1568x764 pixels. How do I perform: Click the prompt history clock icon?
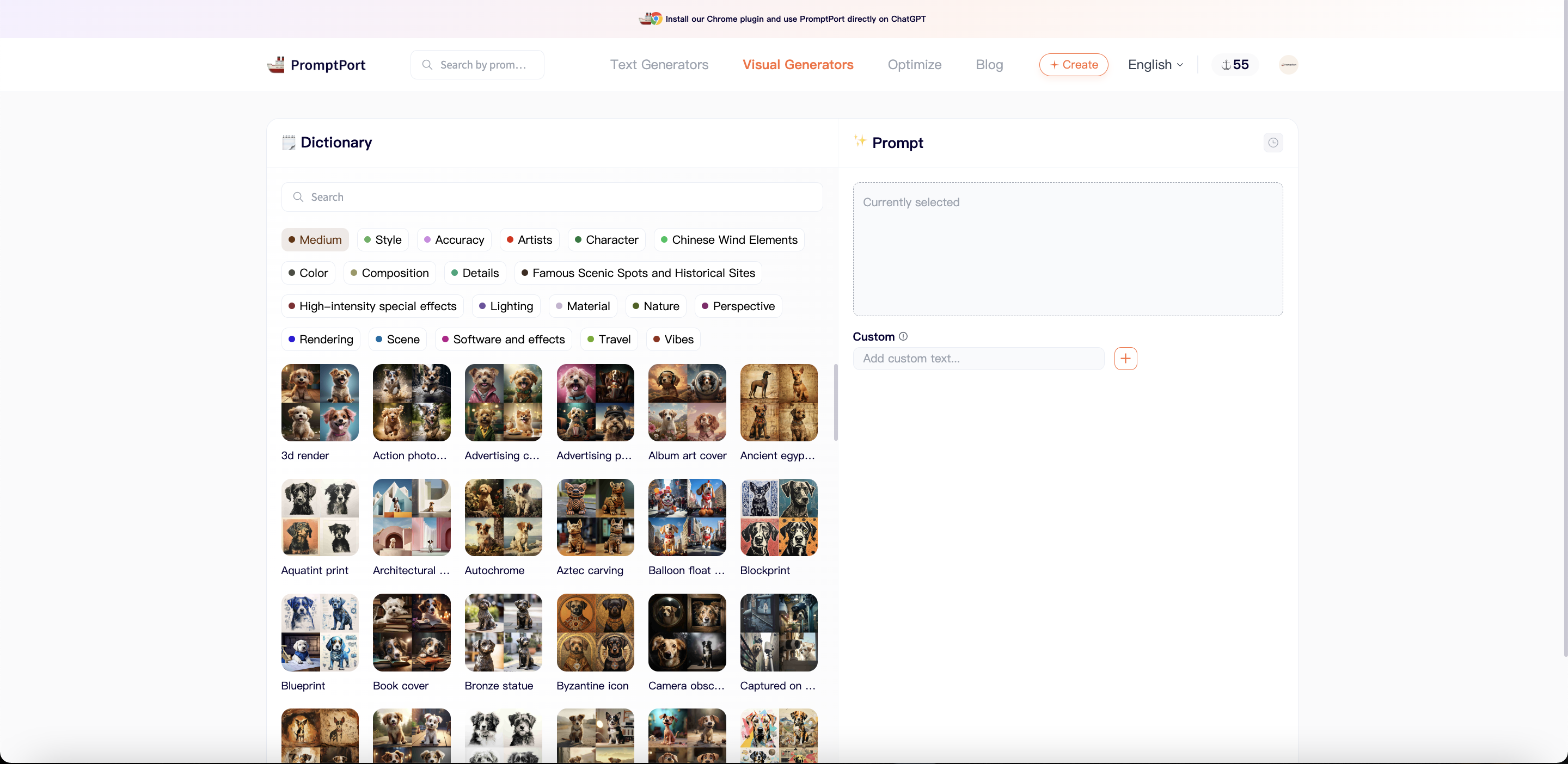coord(1273,143)
